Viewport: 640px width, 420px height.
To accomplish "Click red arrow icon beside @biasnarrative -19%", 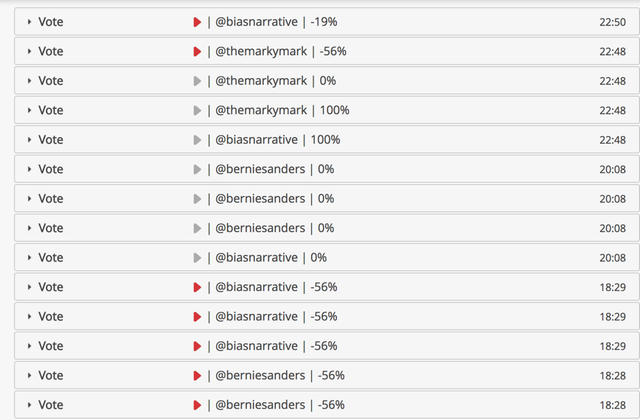I will [x=198, y=22].
